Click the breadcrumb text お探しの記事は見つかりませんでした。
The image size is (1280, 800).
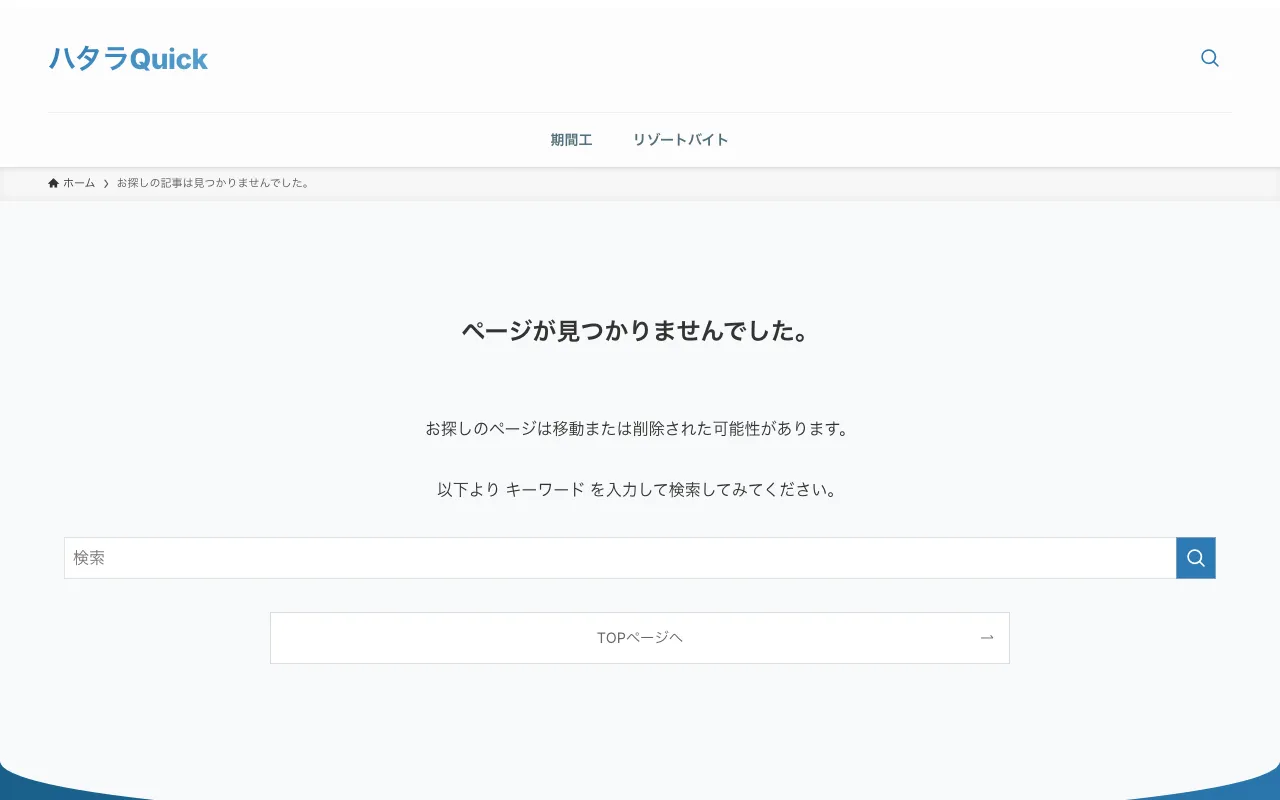click(212, 183)
